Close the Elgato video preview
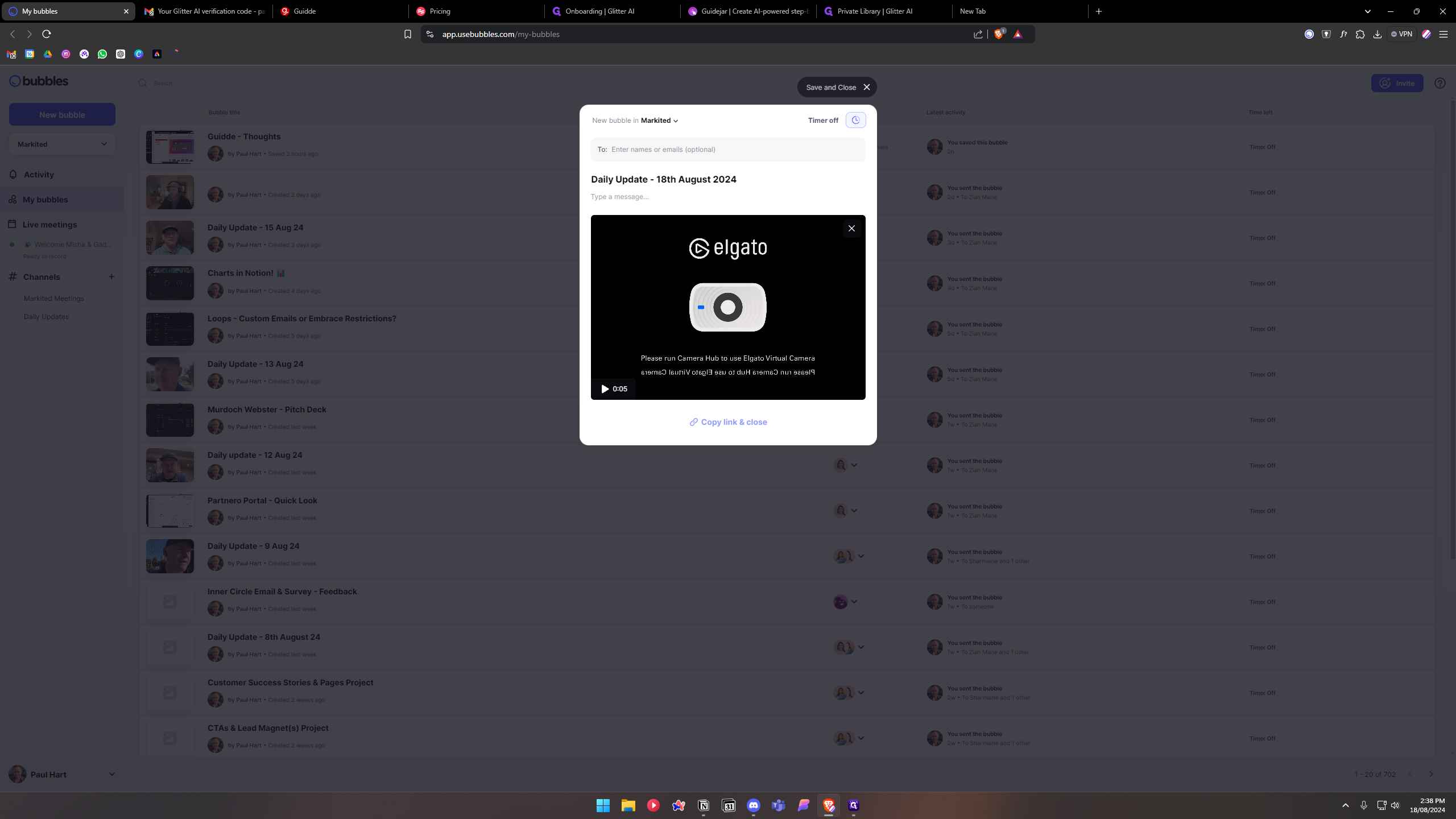The height and width of the screenshot is (819, 1456). (851, 228)
